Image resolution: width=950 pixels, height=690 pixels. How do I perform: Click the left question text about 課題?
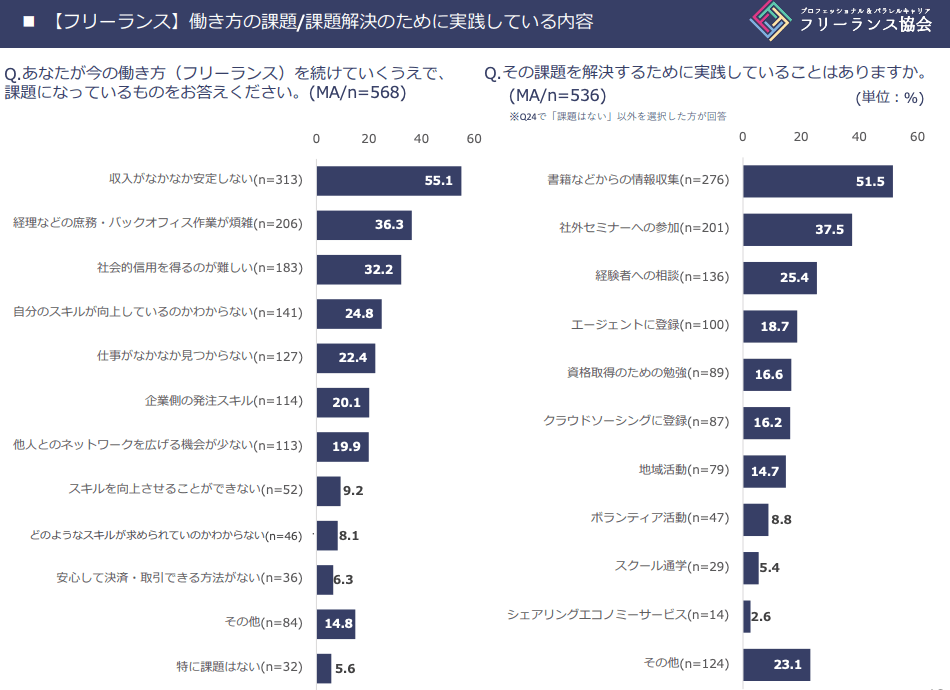click(225, 82)
